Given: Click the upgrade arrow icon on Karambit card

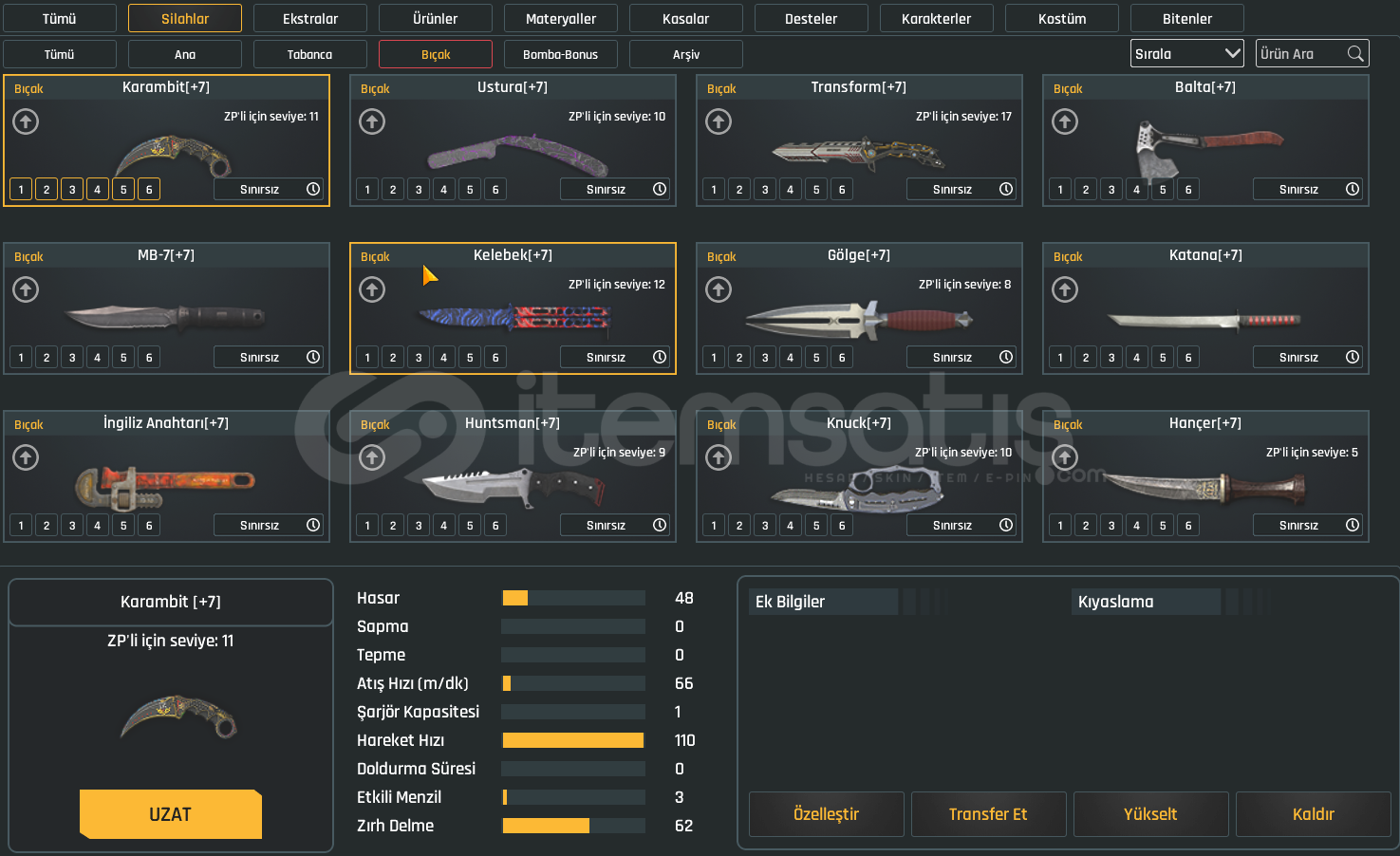Looking at the screenshot, I should point(26,121).
